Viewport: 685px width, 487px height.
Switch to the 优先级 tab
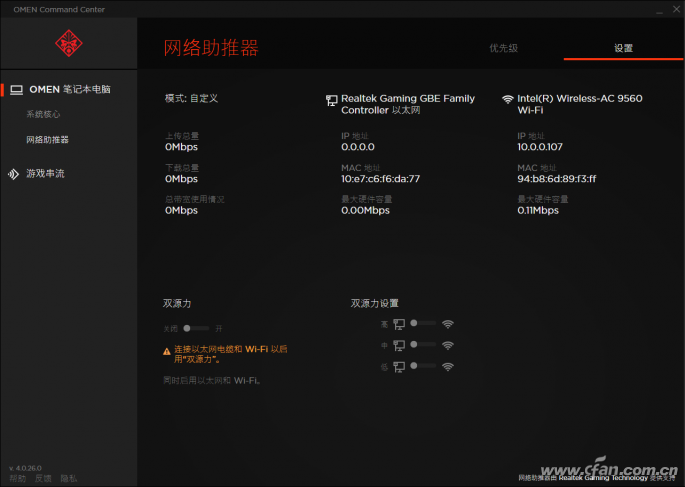[x=503, y=48]
